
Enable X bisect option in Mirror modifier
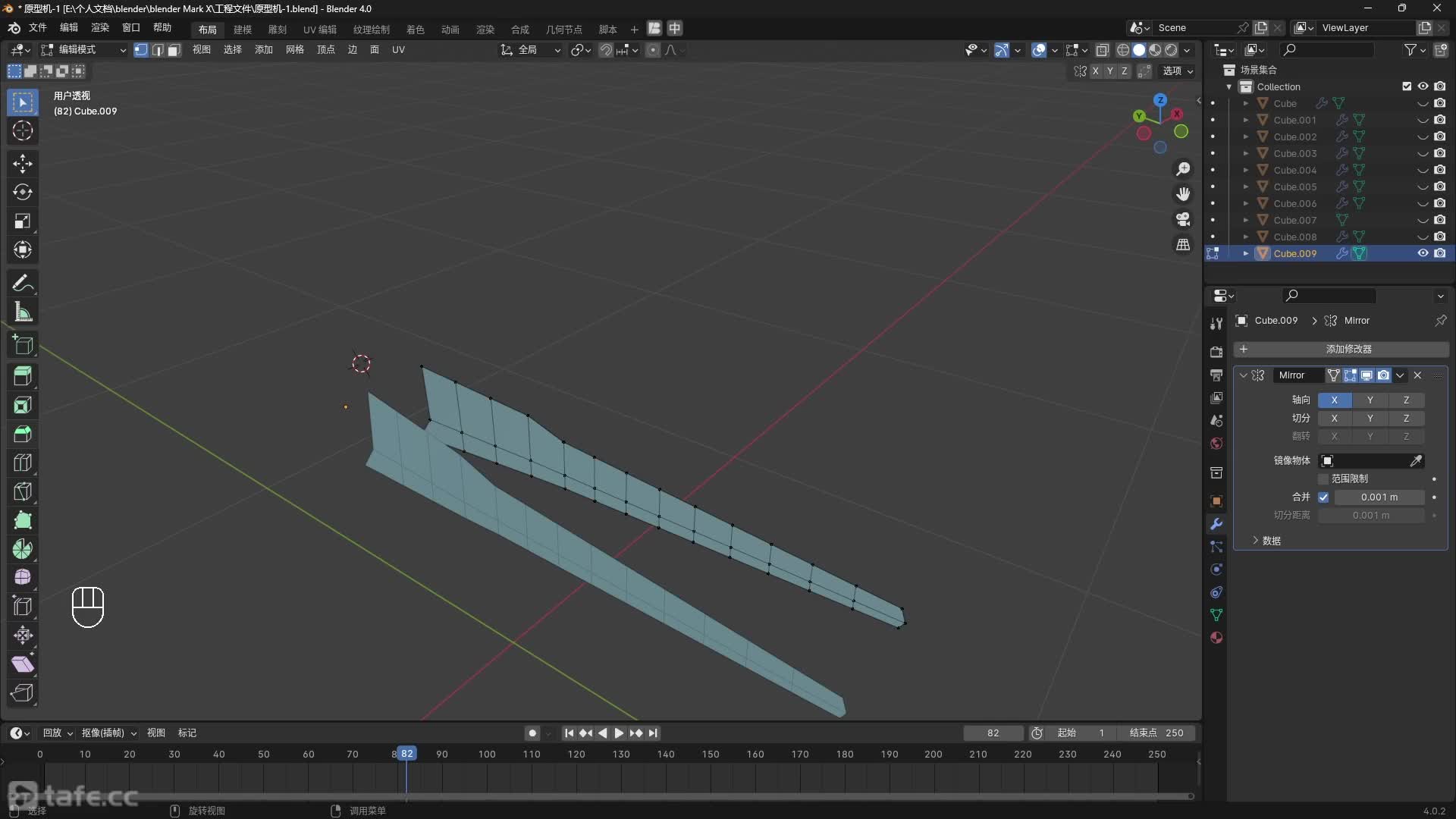(1334, 419)
